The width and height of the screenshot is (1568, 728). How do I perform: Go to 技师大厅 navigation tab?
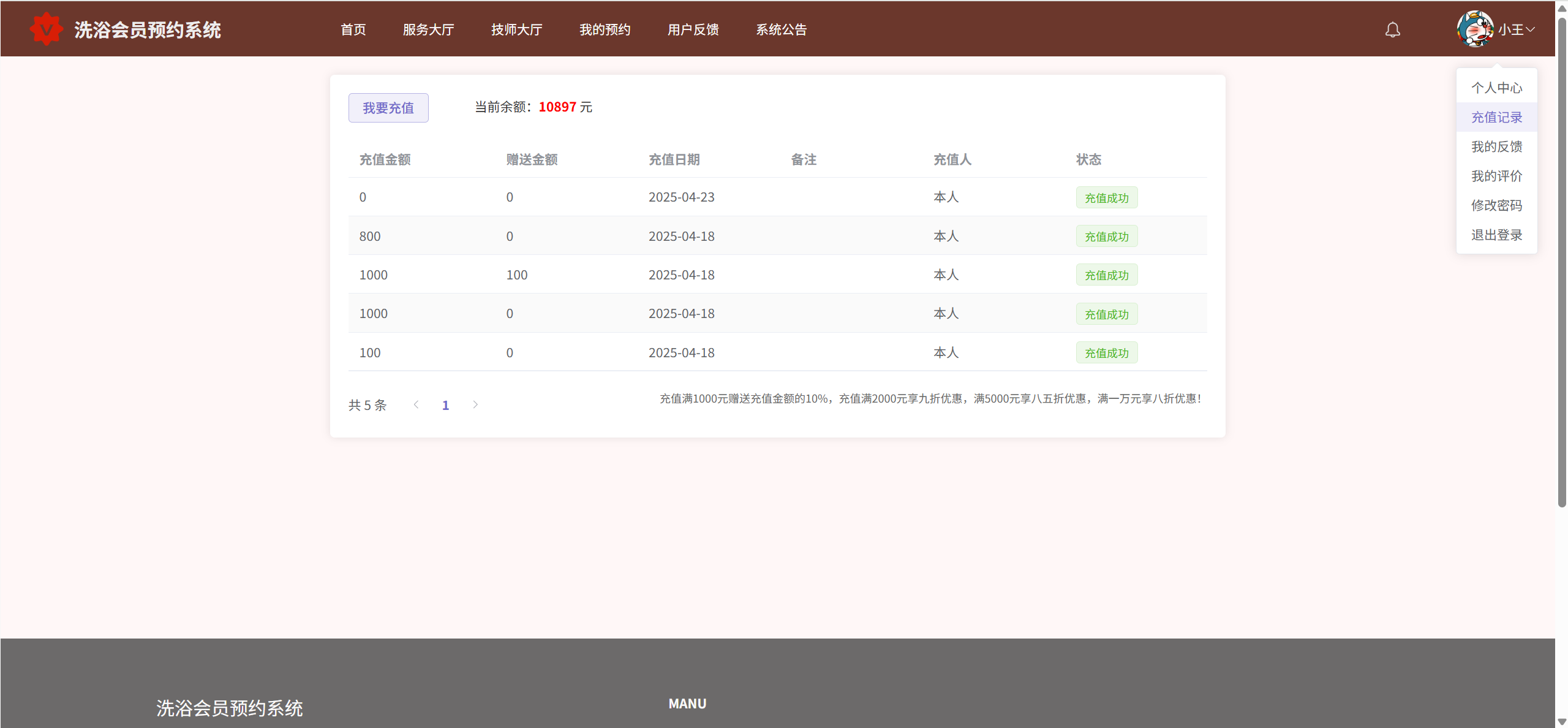click(x=516, y=29)
